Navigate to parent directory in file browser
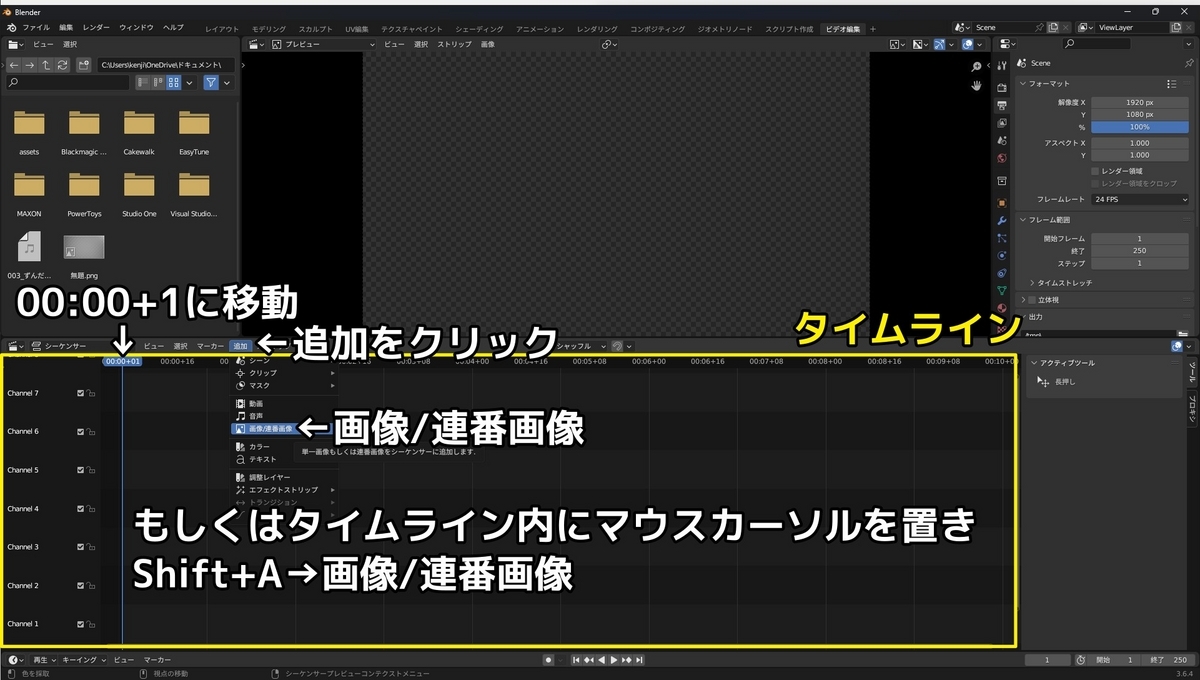Image resolution: width=1200 pixels, height=680 pixels. (46, 65)
